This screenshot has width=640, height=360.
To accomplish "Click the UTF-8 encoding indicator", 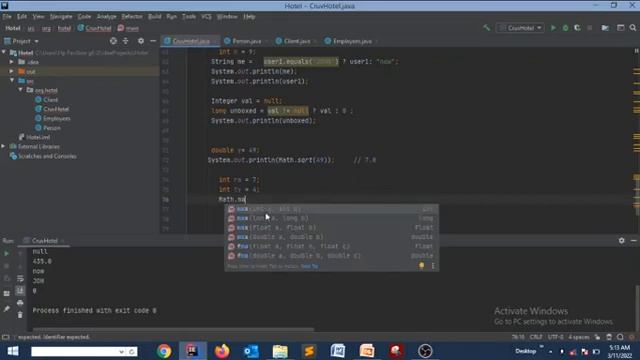I will pyautogui.click(x=555, y=337).
